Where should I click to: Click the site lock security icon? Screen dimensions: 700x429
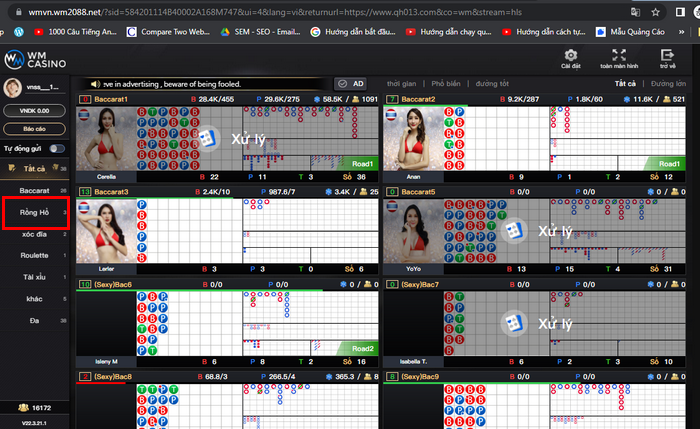18,12
